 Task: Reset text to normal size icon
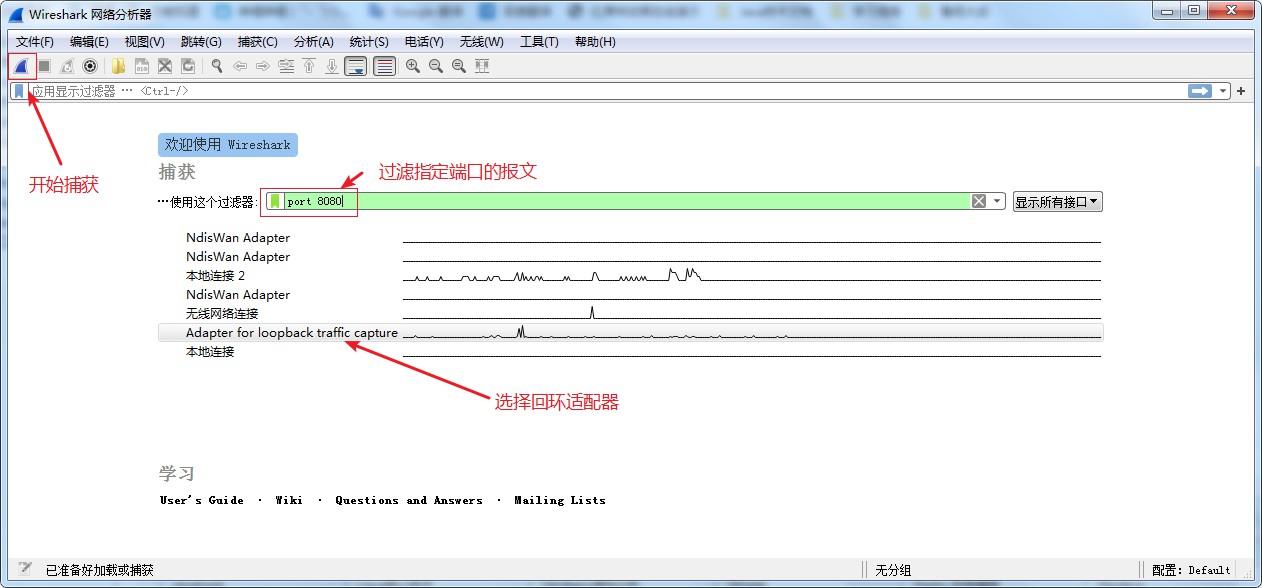459,66
